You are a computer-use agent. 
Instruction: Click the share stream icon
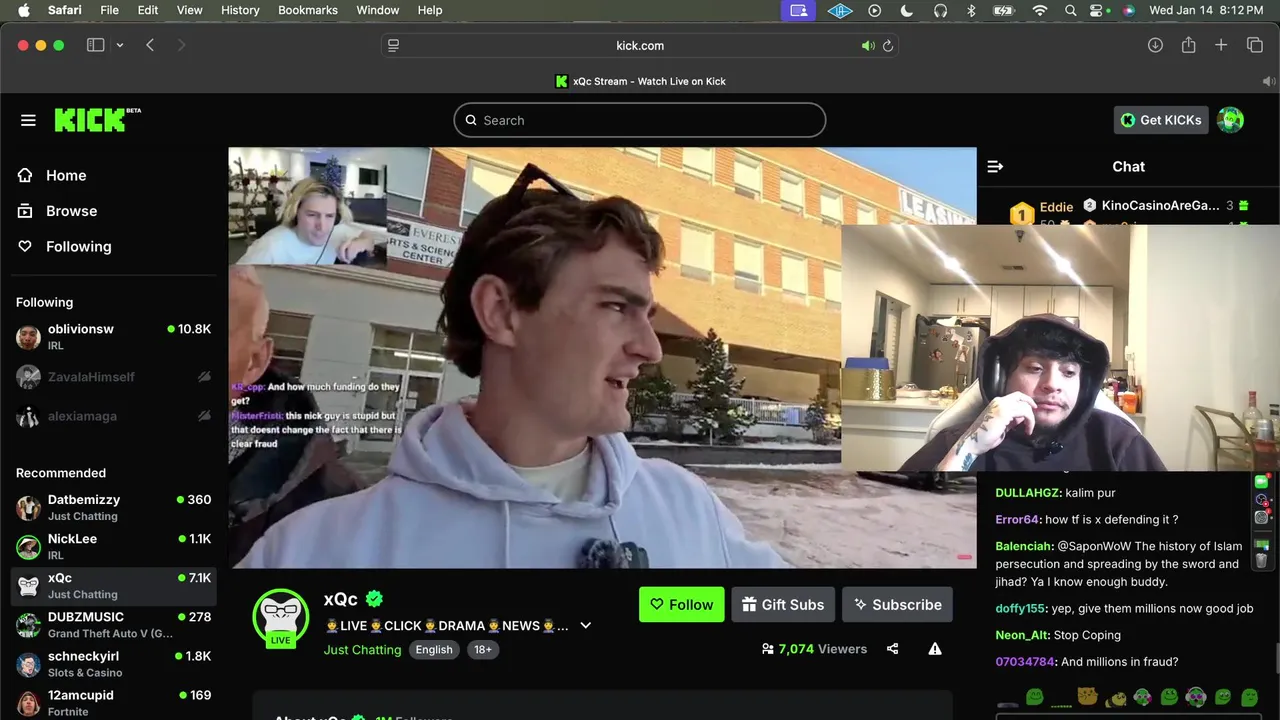(x=892, y=649)
